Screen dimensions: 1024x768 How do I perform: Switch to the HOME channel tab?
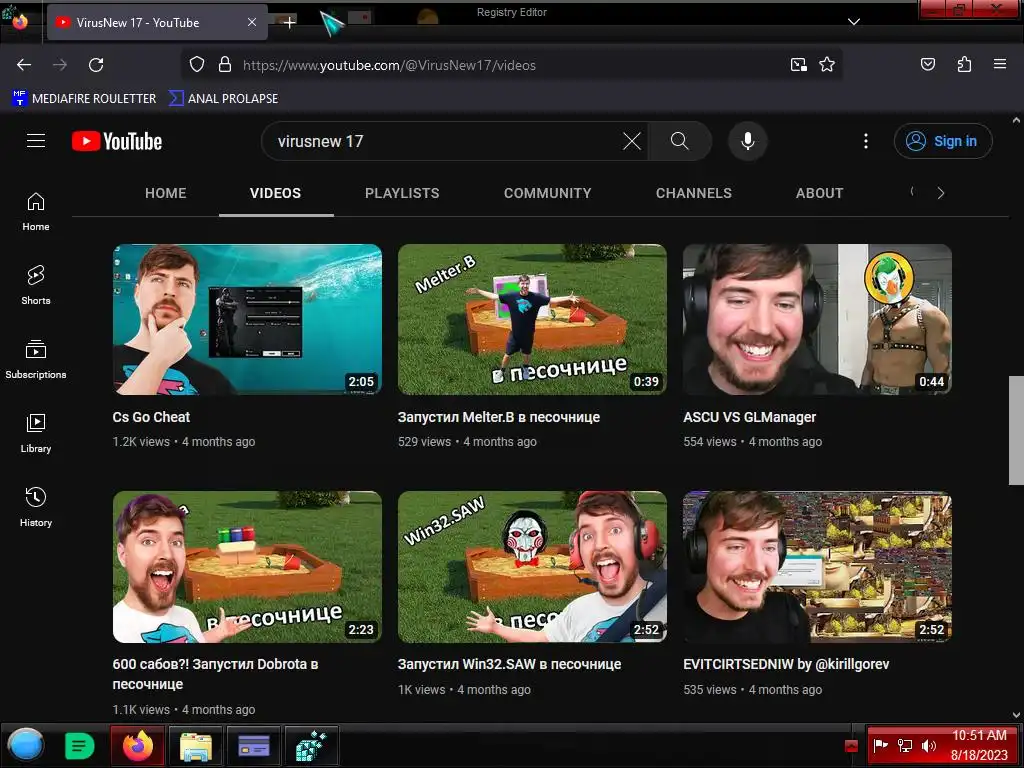[166, 193]
